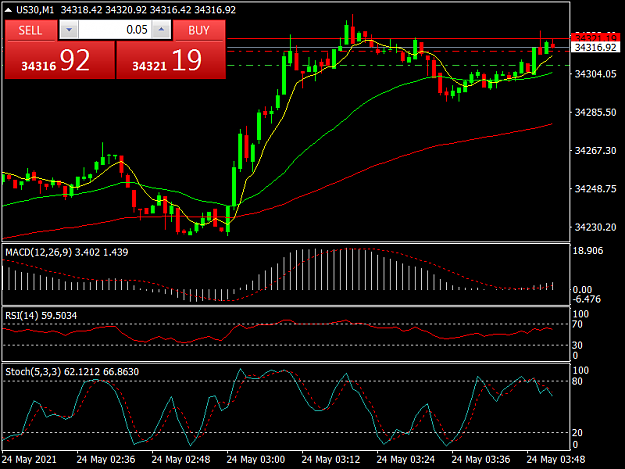Screen dimensions: 625x469
Task: Increase lot volume with up arrow
Action: click(161, 30)
